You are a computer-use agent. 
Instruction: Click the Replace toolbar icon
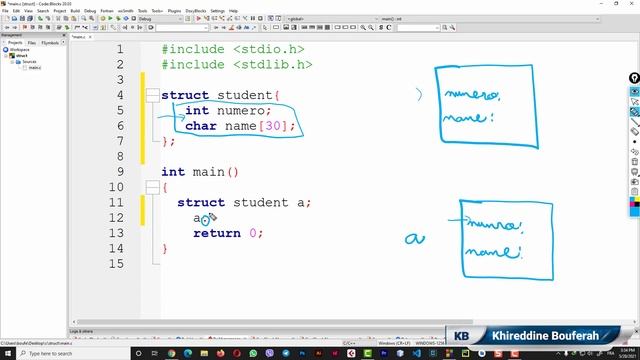[x=91, y=19]
